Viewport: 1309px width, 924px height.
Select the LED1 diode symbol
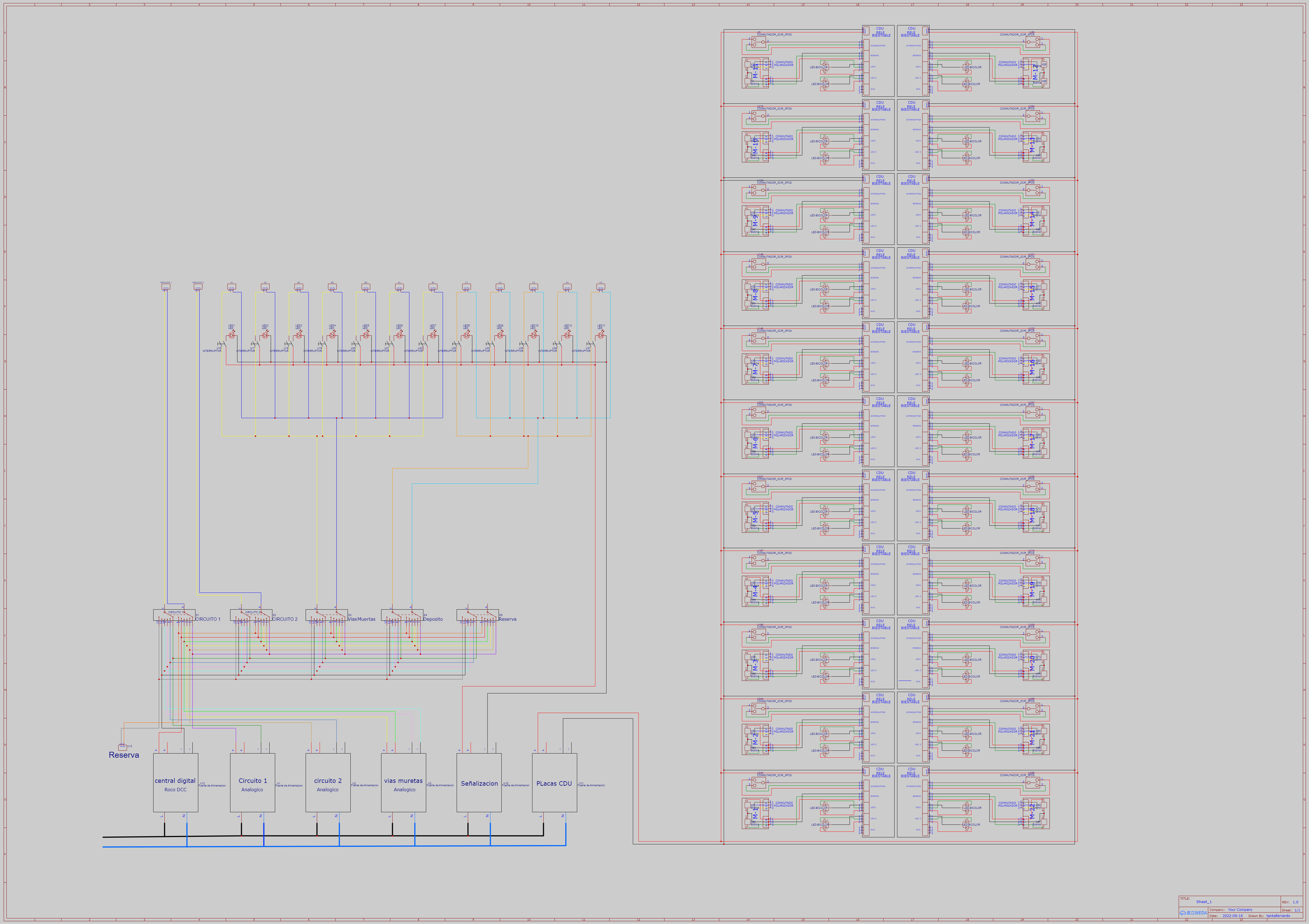coord(232,335)
